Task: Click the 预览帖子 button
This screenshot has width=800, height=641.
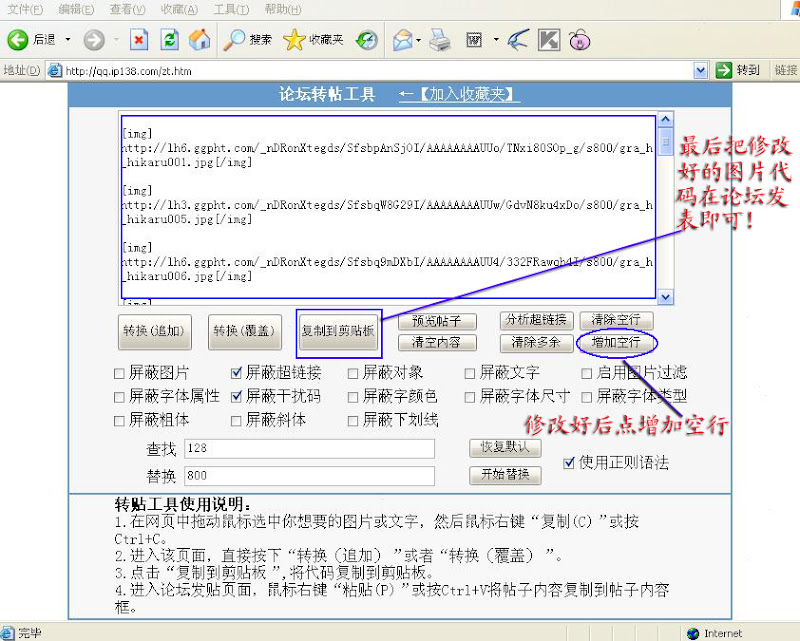Action: click(x=437, y=322)
